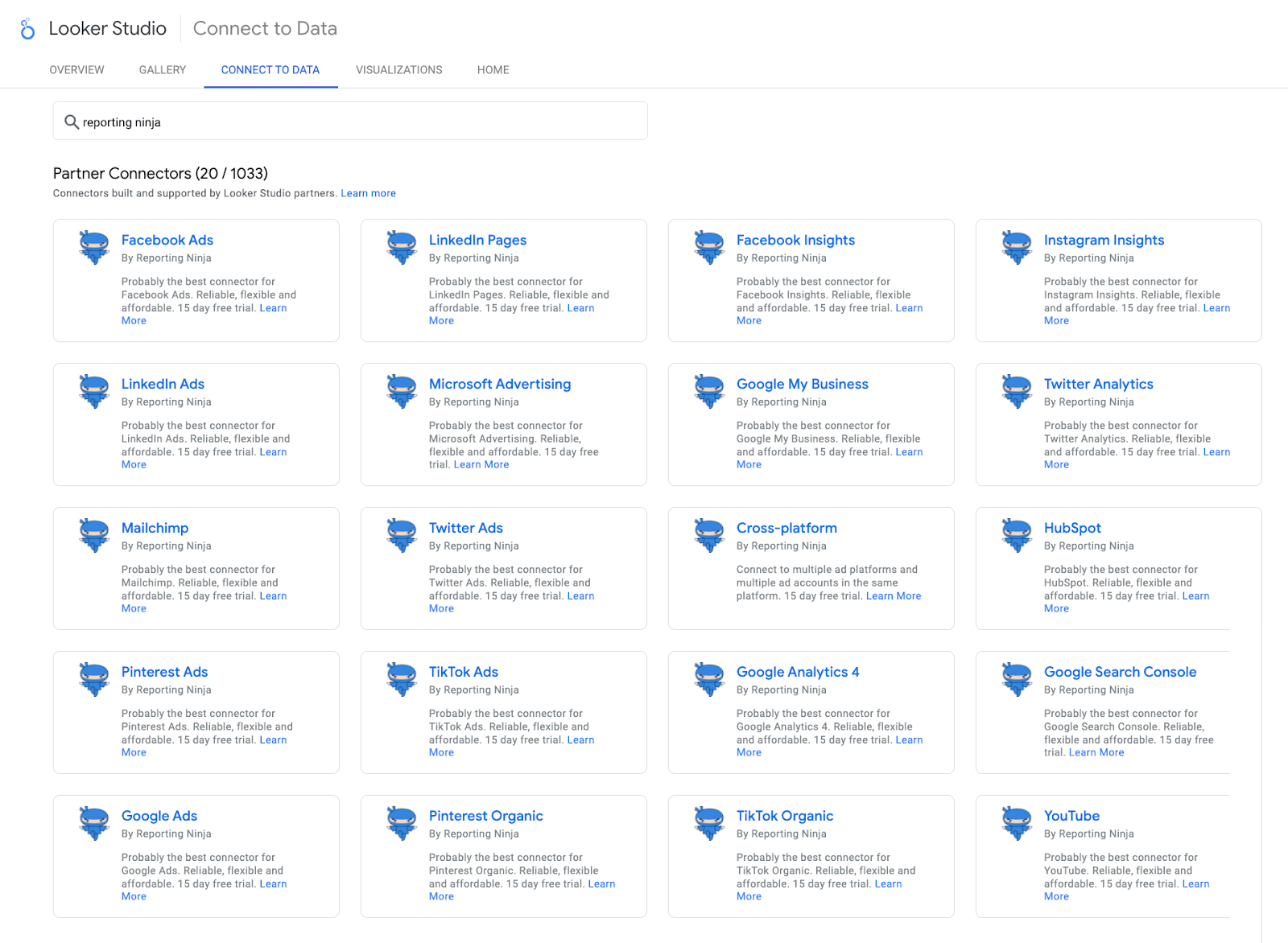The width and height of the screenshot is (1288, 943).
Task: Open the Facebook Ads connector title
Action: pyautogui.click(x=167, y=240)
